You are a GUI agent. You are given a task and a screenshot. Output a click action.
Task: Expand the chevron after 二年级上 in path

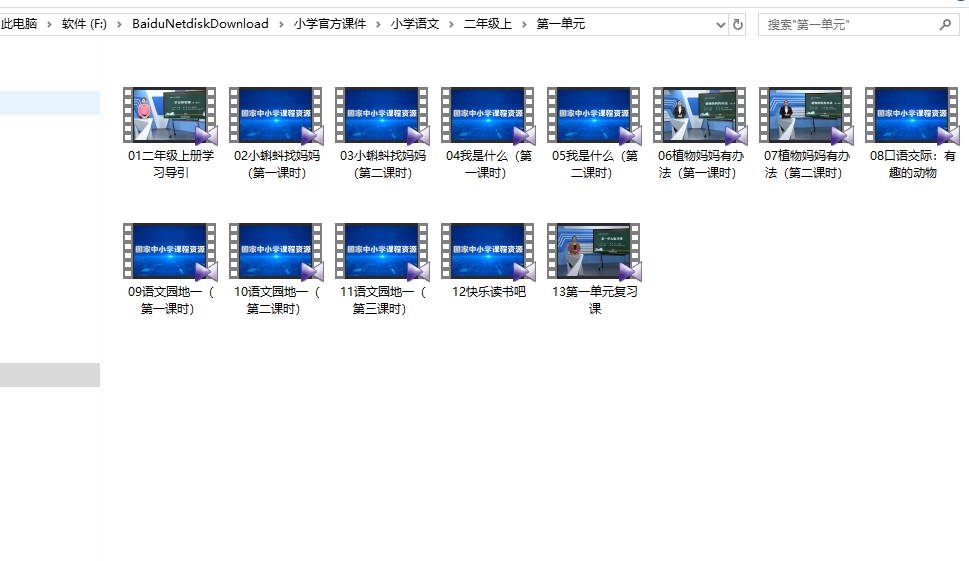click(523, 24)
